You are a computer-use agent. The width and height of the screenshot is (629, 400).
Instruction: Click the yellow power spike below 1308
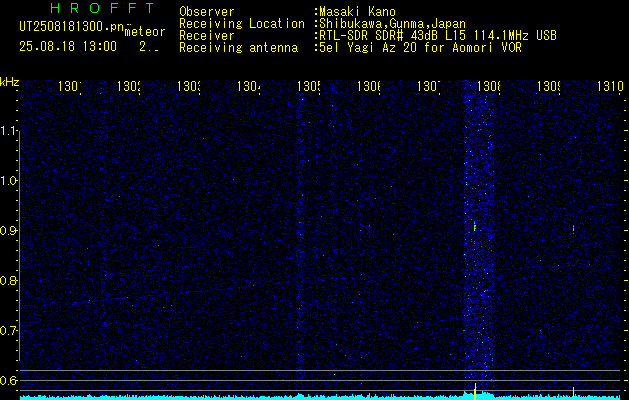coord(475,392)
